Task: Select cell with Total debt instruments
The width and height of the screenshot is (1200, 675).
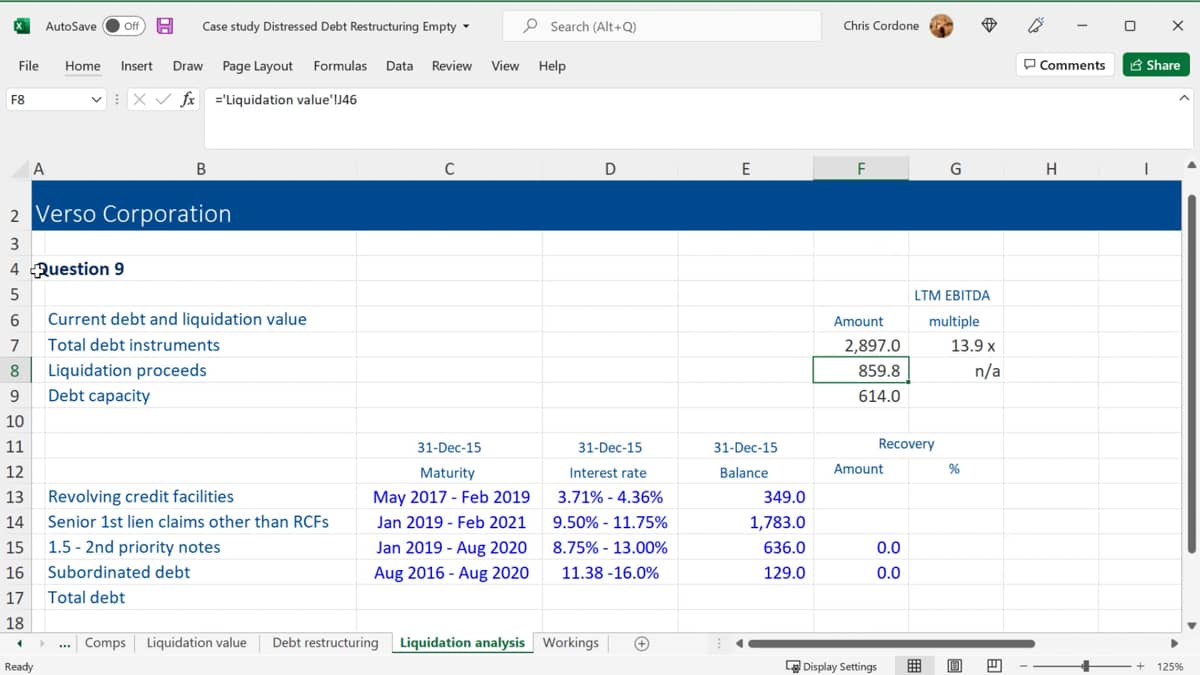Action: click(201, 345)
